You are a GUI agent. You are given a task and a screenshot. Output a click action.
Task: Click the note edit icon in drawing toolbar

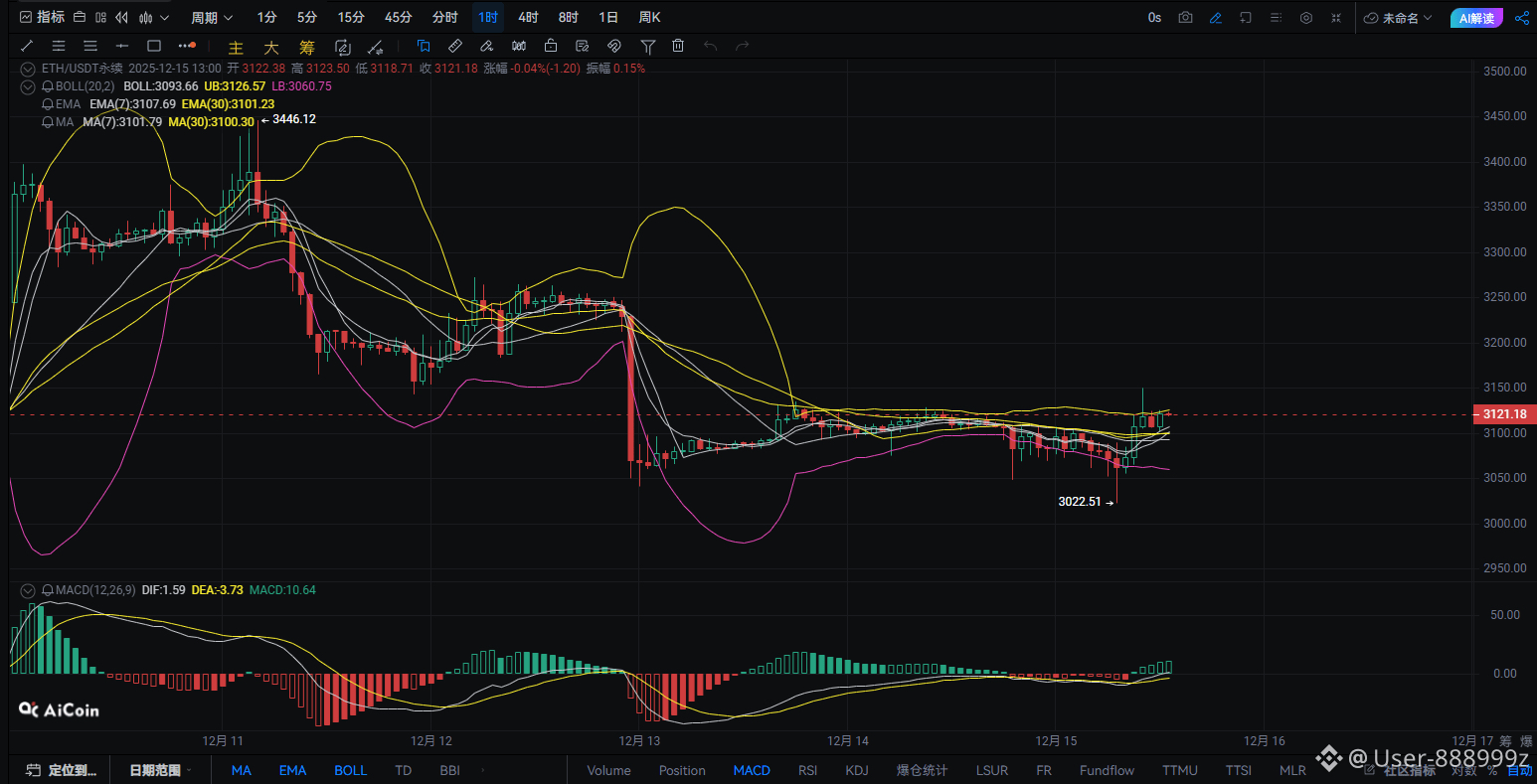tap(583, 46)
